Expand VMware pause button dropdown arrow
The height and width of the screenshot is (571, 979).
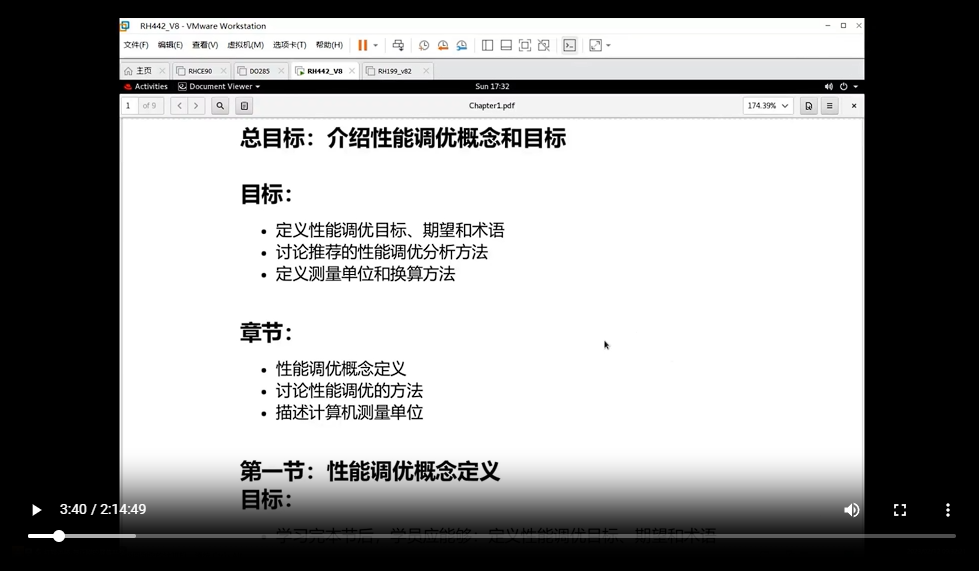coord(376,45)
